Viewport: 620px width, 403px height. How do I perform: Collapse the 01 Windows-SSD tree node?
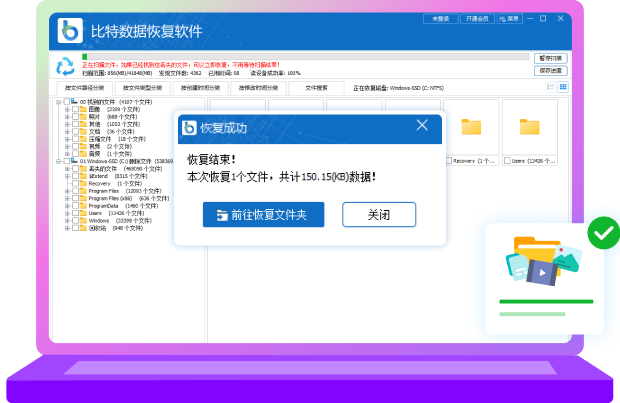coord(59,161)
